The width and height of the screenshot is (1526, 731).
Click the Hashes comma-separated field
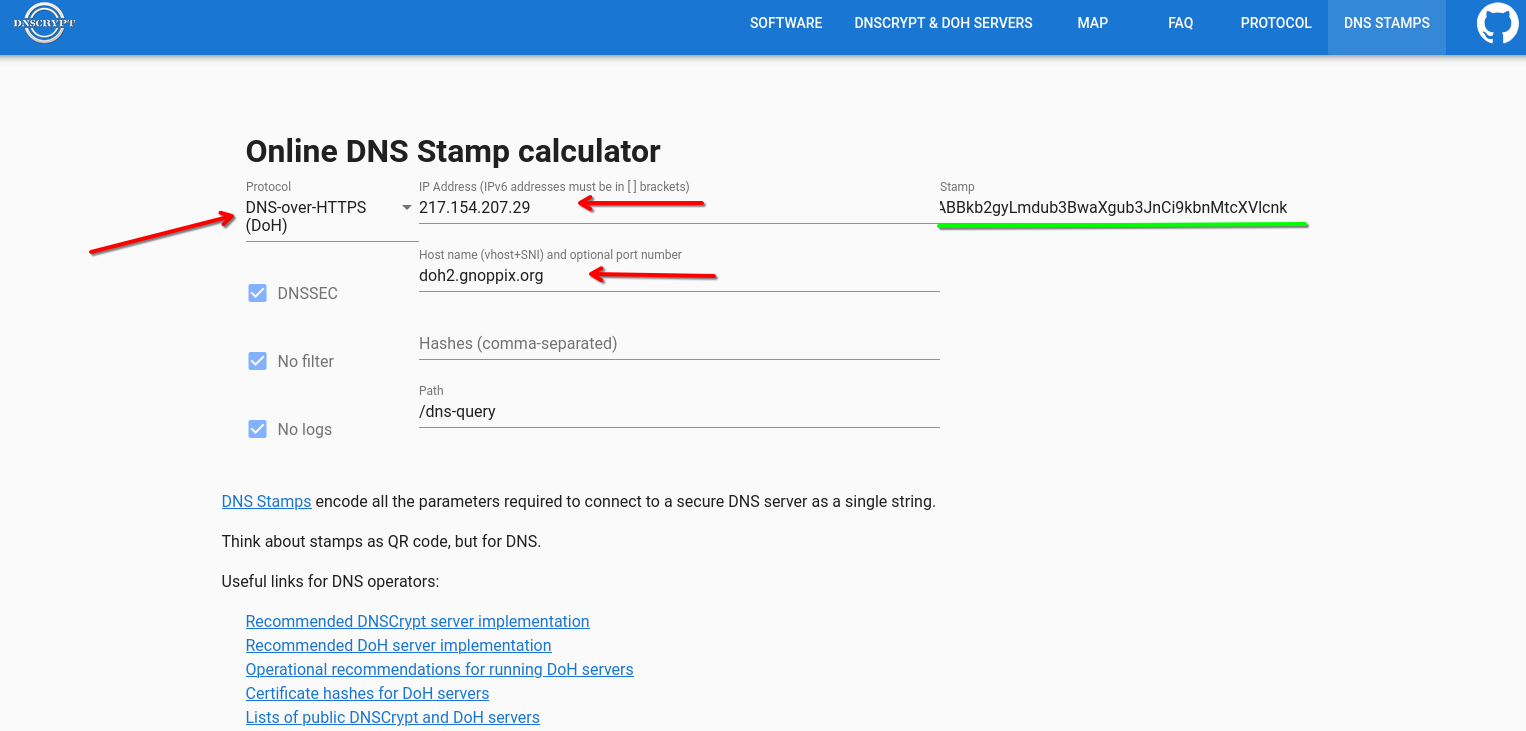click(x=678, y=344)
